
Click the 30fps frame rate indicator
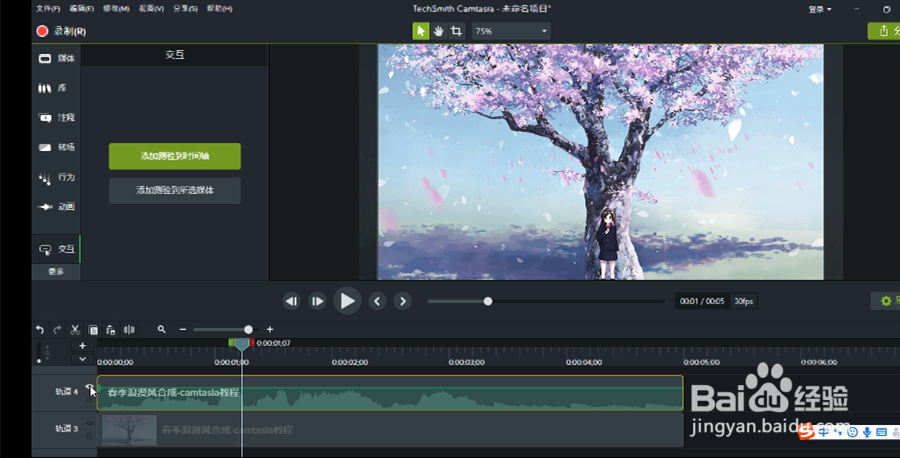[x=743, y=301]
